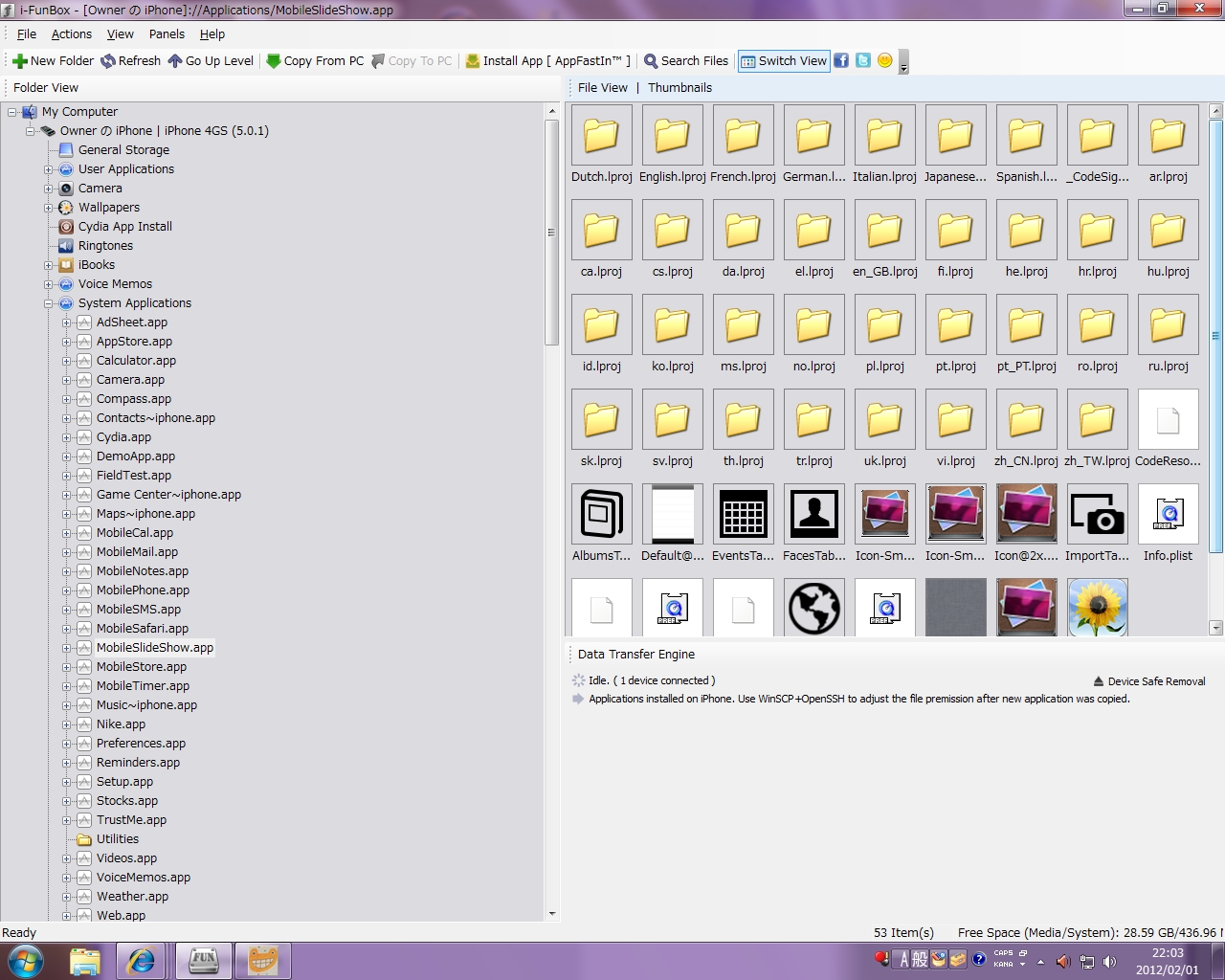Click Install App AppFastIn button
This screenshot has width=1225, height=980.
547,60
